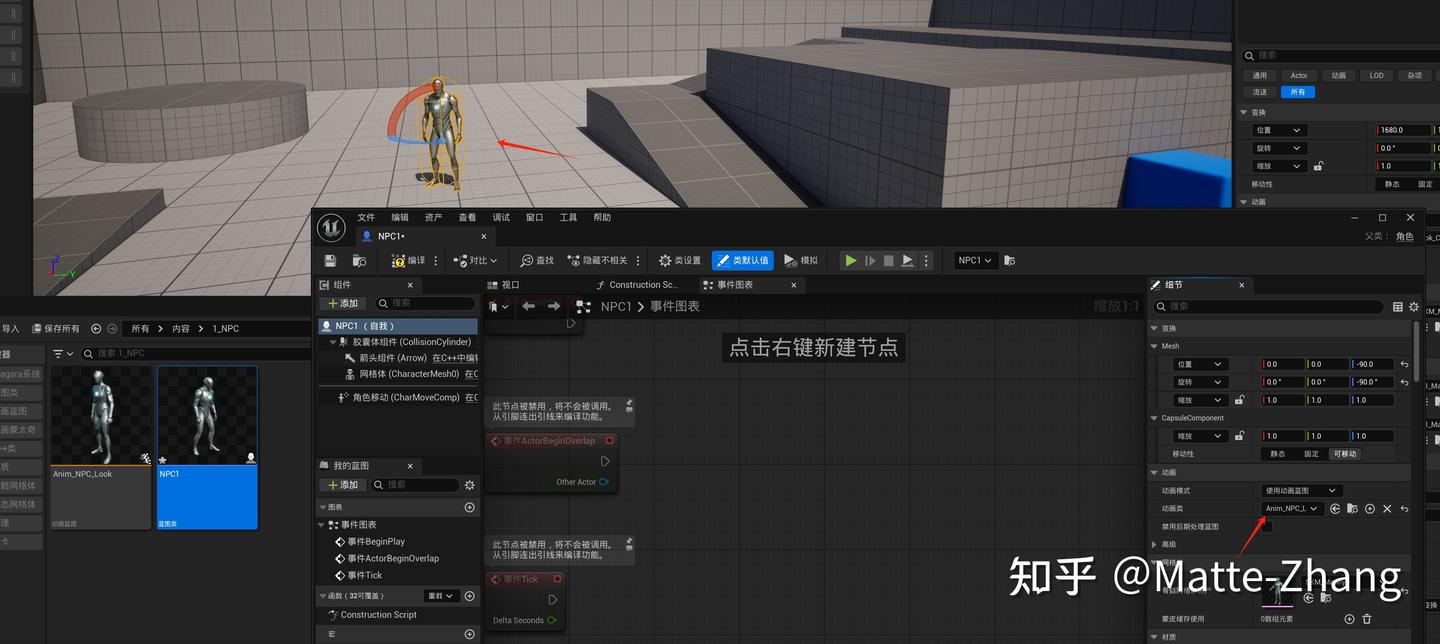
Task: Open the 窗口 (Window) menu
Action: pos(533,216)
